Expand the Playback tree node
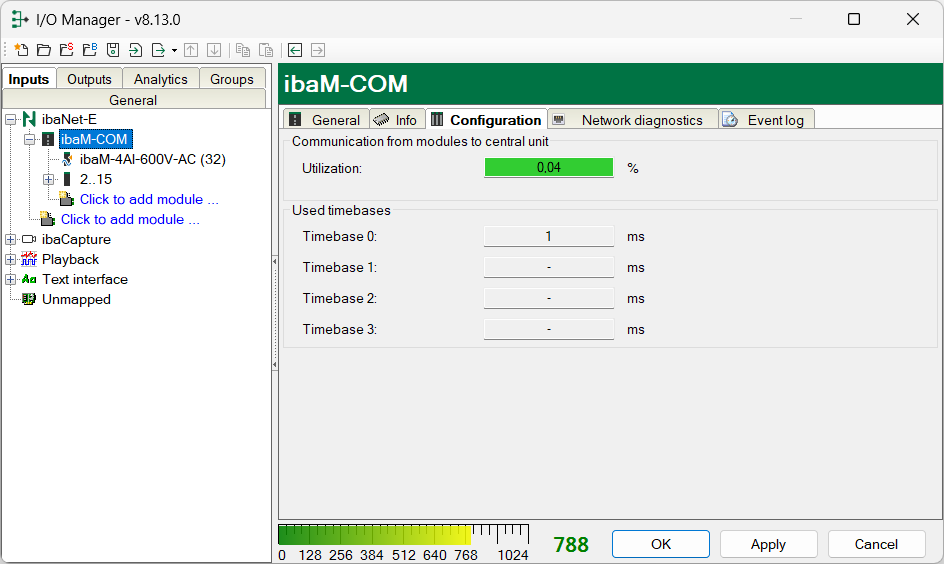Viewport: 944px width, 564px height. (10, 259)
